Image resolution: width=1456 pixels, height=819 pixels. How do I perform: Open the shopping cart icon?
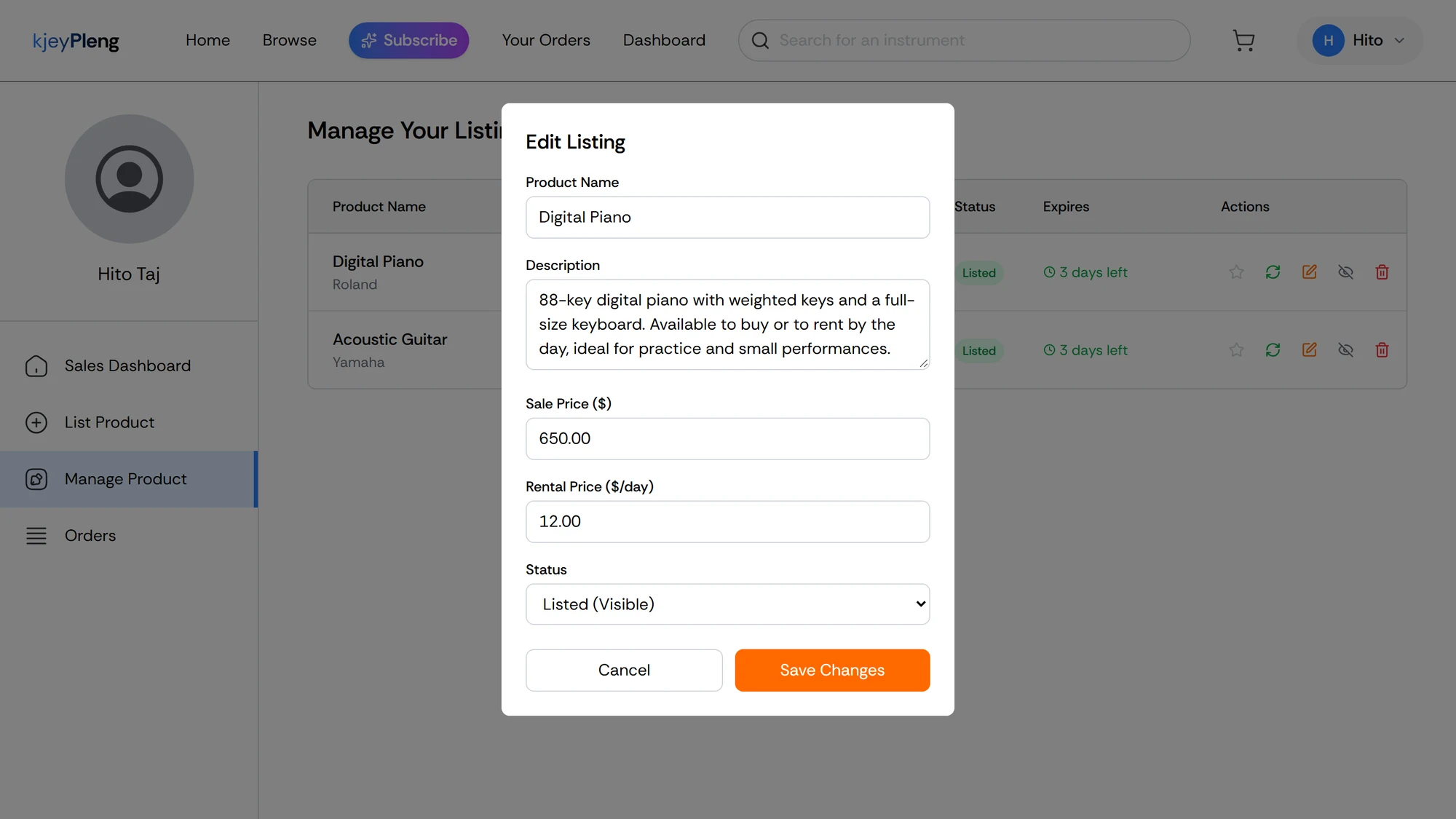[x=1243, y=41]
